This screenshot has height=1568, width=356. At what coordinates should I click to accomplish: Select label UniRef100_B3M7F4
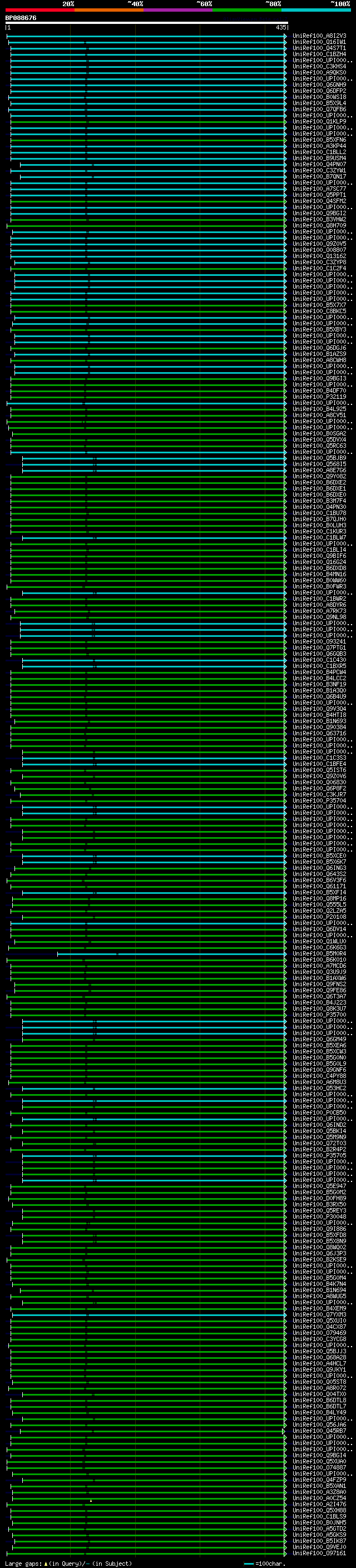coord(319,501)
